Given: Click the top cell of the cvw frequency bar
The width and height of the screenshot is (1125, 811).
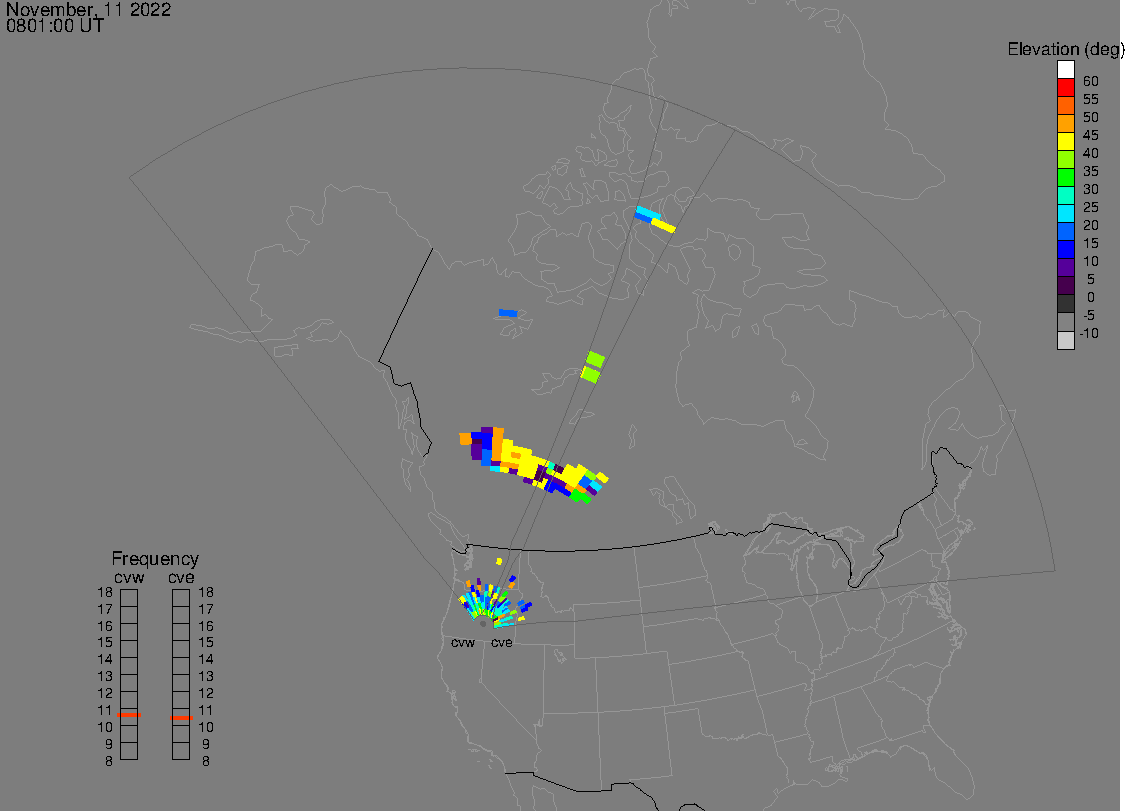Looking at the screenshot, I should (x=129, y=598).
